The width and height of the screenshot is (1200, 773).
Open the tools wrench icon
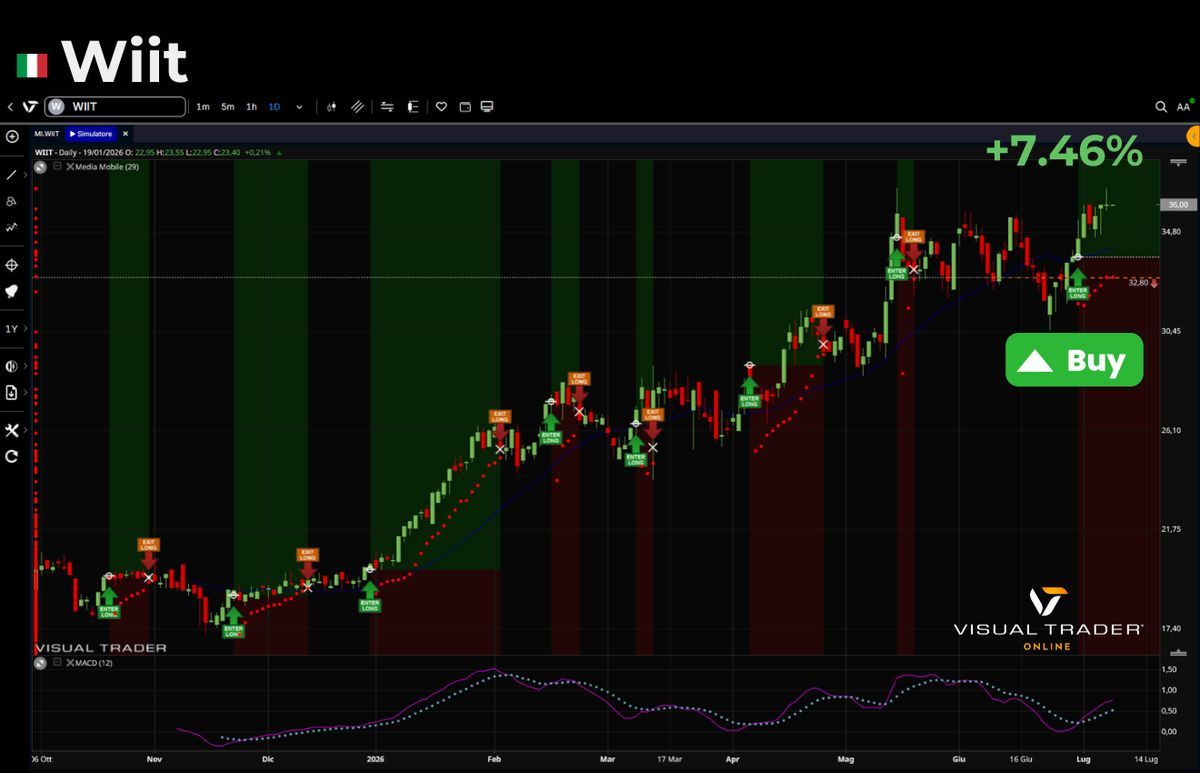click(12, 430)
